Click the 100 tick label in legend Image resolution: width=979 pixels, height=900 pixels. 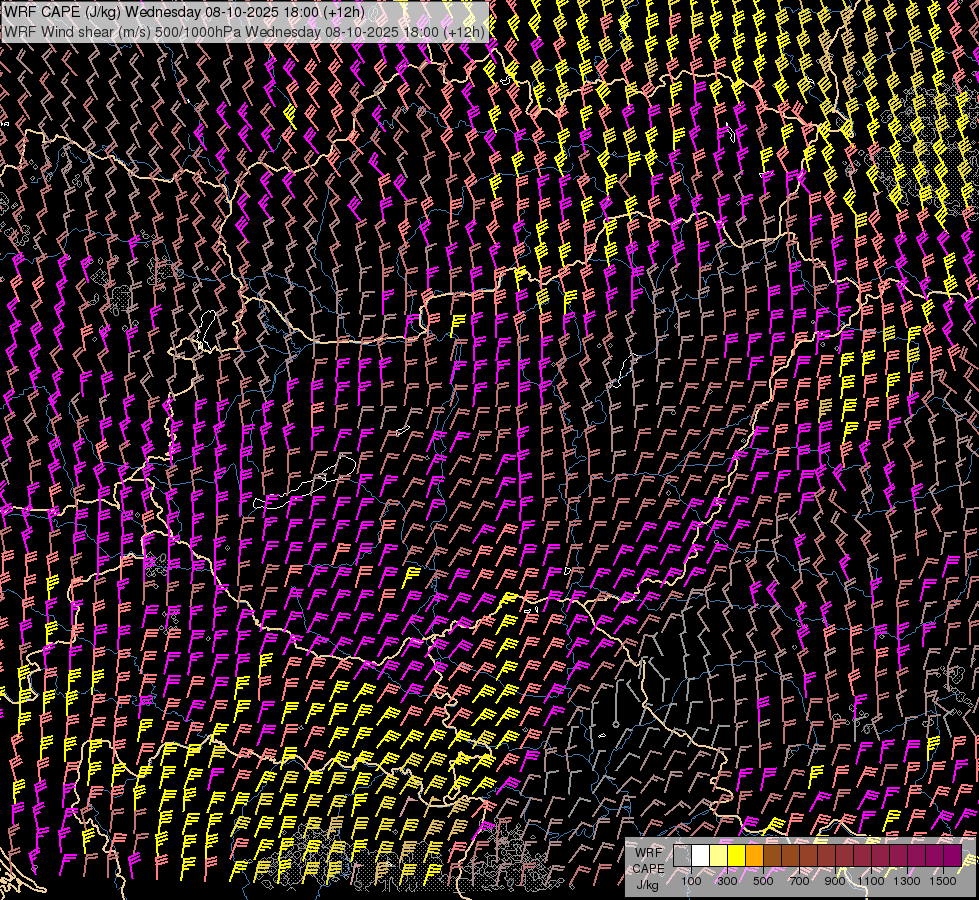pyautogui.click(x=691, y=880)
